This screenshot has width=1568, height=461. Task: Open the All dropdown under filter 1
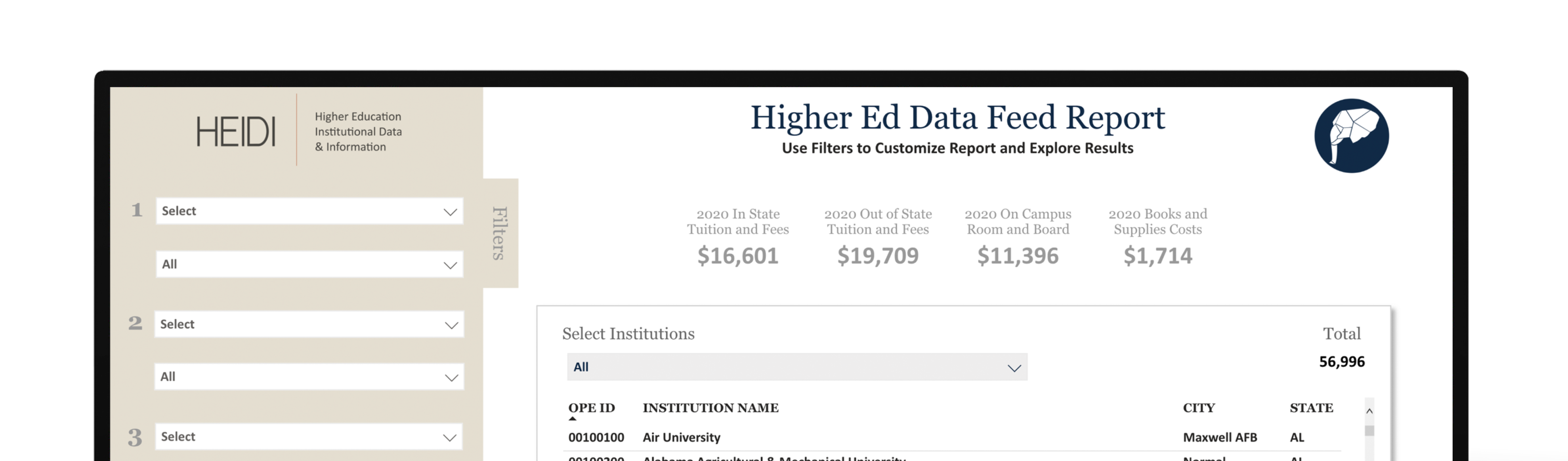coord(309,265)
